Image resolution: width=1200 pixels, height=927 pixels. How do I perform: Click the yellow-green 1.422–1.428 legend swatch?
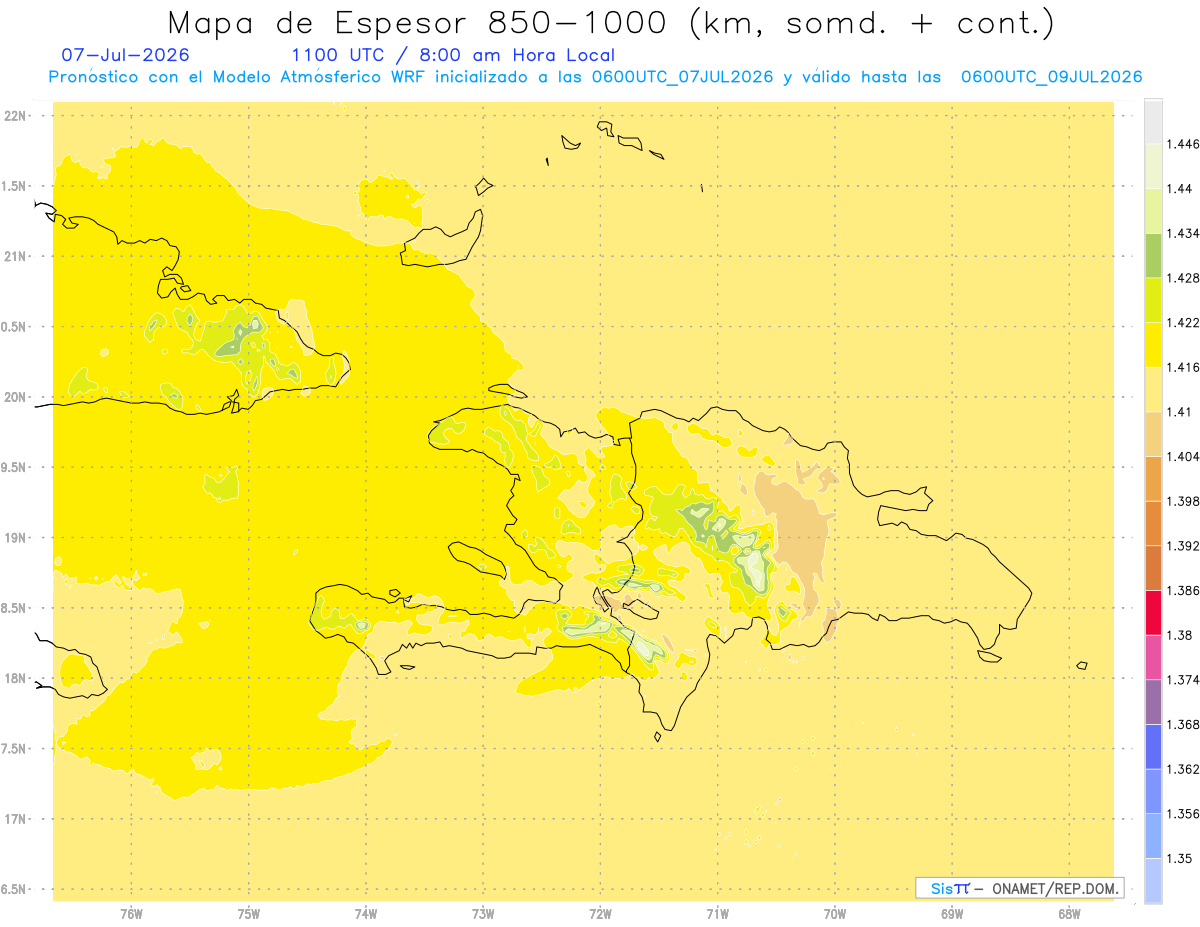[x=1153, y=300]
